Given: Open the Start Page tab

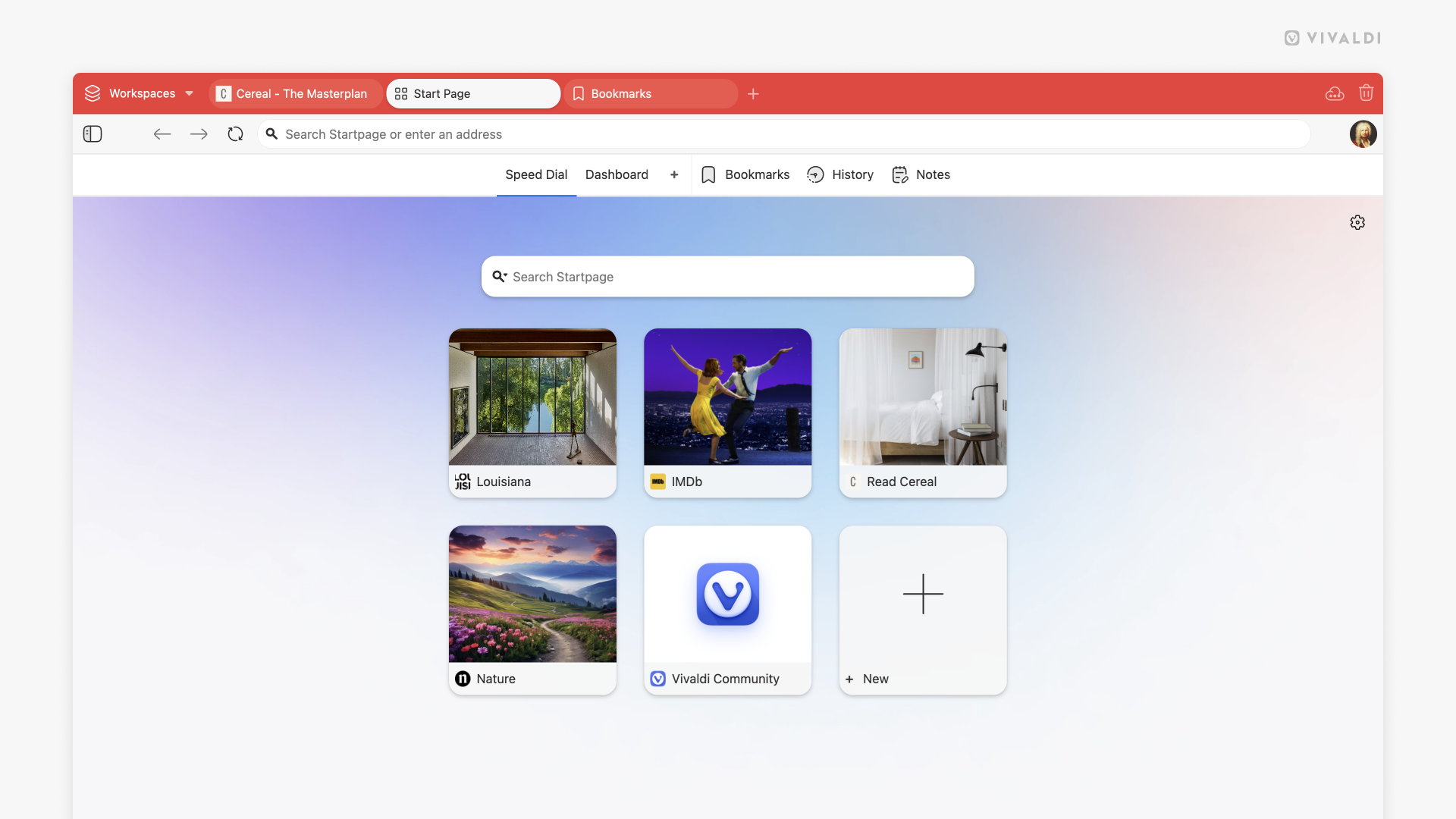Looking at the screenshot, I should (x=473, y=93).
